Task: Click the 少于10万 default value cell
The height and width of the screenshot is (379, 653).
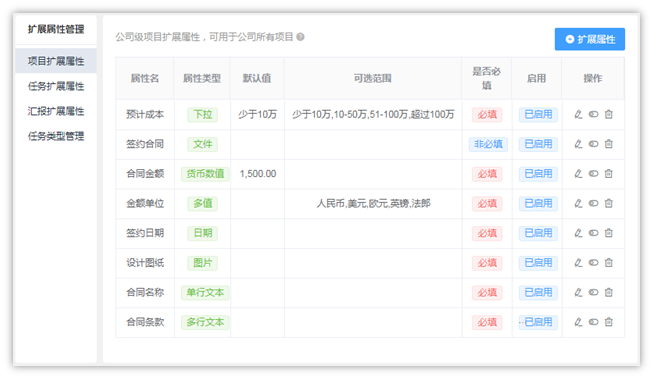Action: coord(257,115)
